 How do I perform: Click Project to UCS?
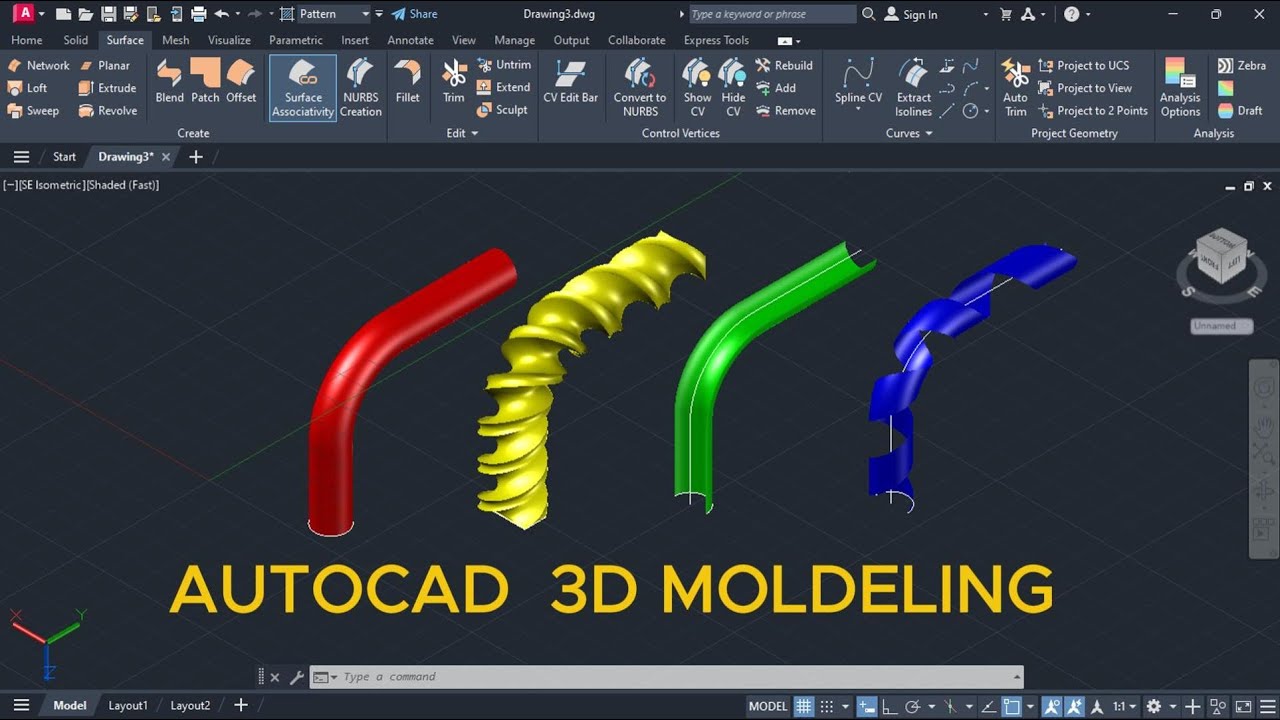point(1084,65)
